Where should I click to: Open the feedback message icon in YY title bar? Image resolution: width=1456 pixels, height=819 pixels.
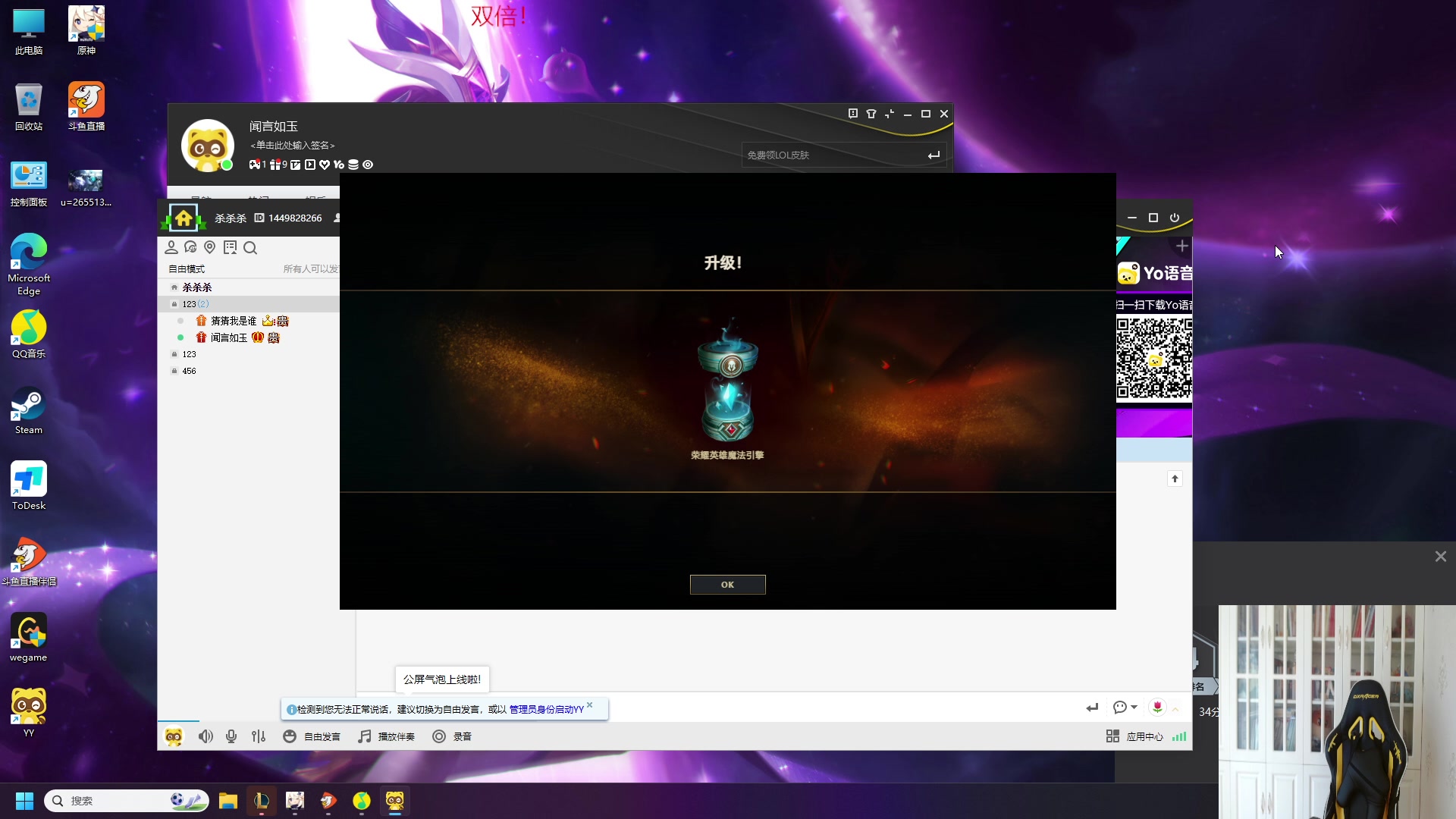[853, 114]
